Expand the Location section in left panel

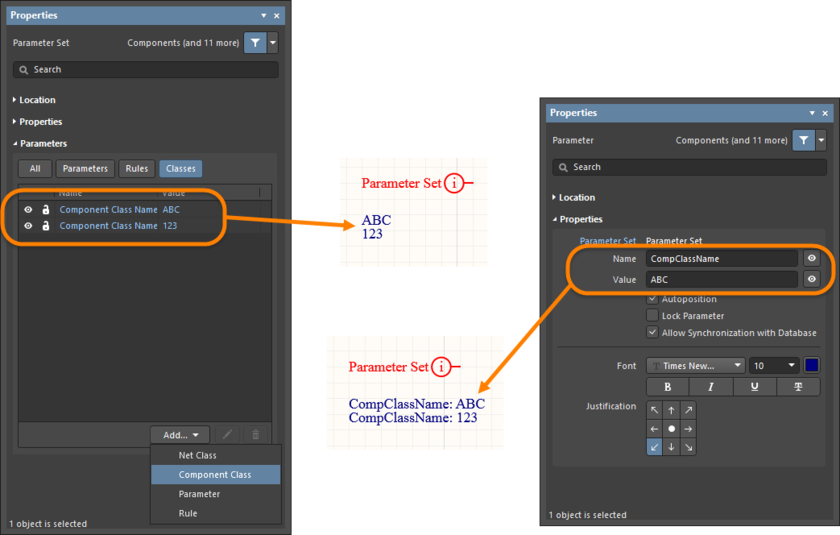[37, 100]
